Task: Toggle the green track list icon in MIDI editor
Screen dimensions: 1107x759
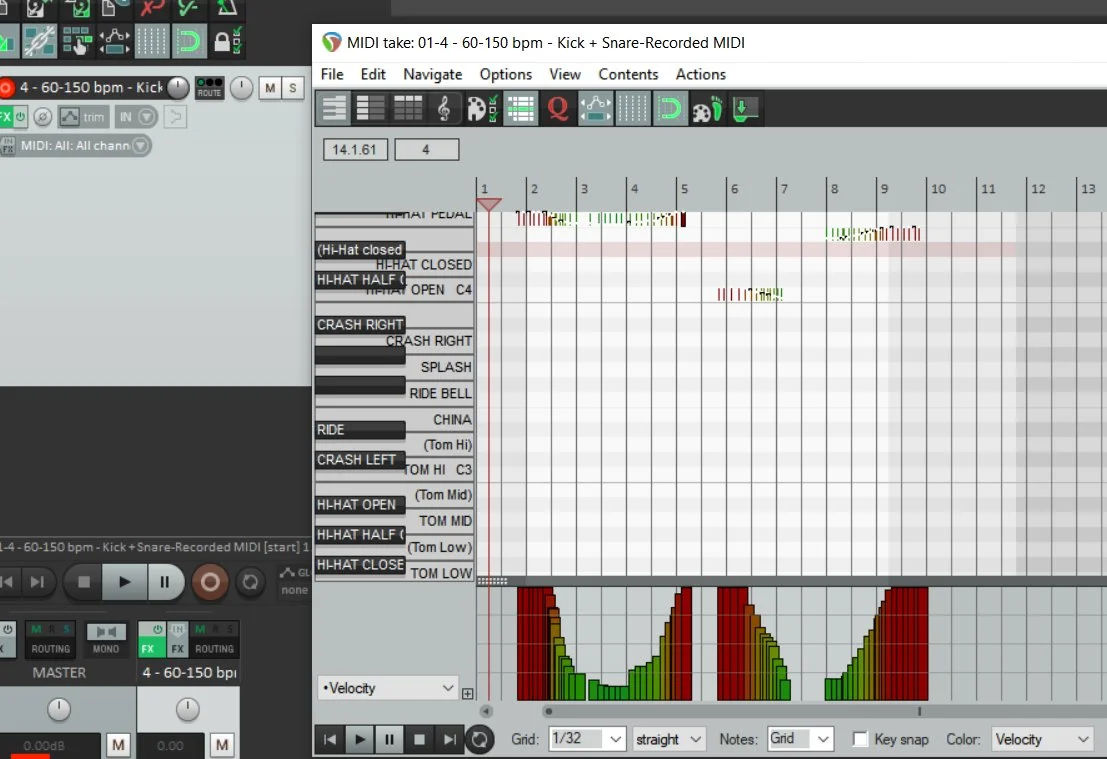Action: point(520,109)
